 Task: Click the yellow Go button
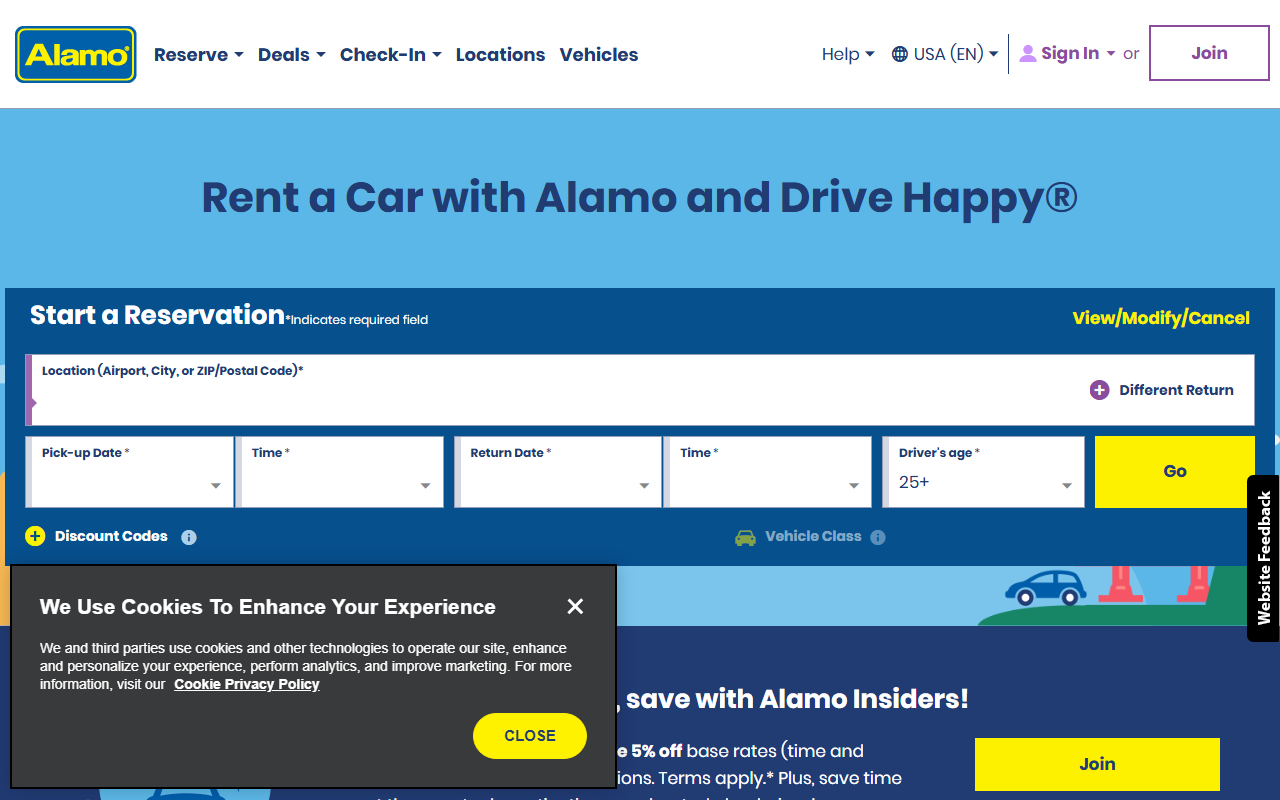click(x=1175, y=472)
